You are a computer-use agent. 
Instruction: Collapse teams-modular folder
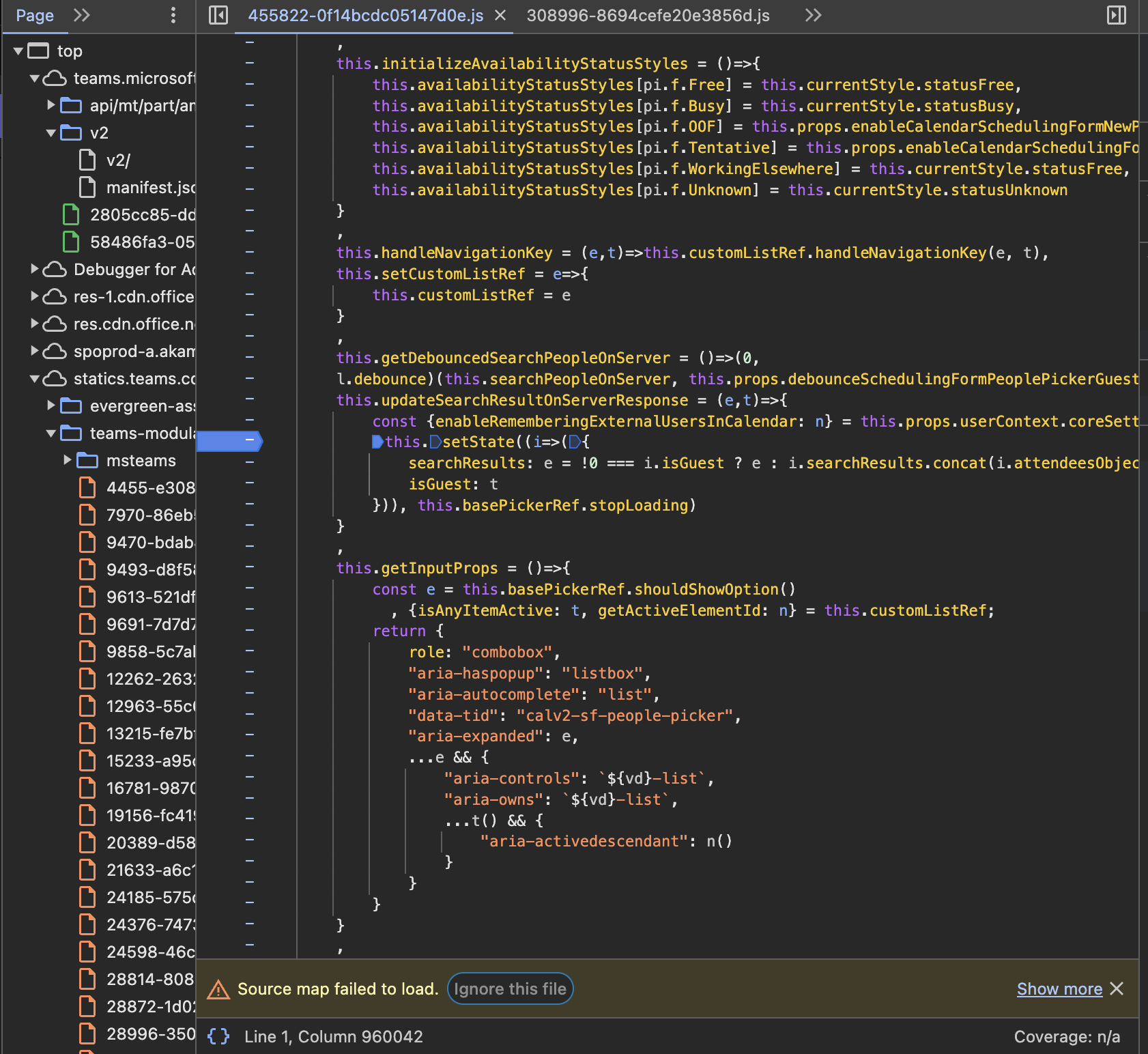(51, 433)
